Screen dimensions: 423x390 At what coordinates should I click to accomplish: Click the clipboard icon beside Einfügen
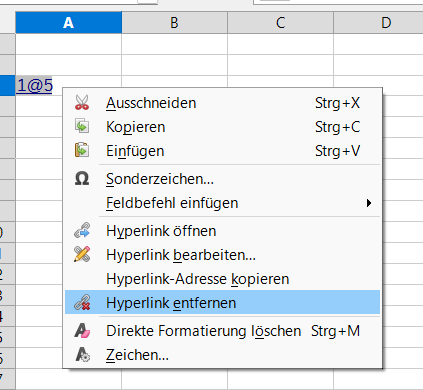coord(82,150)
